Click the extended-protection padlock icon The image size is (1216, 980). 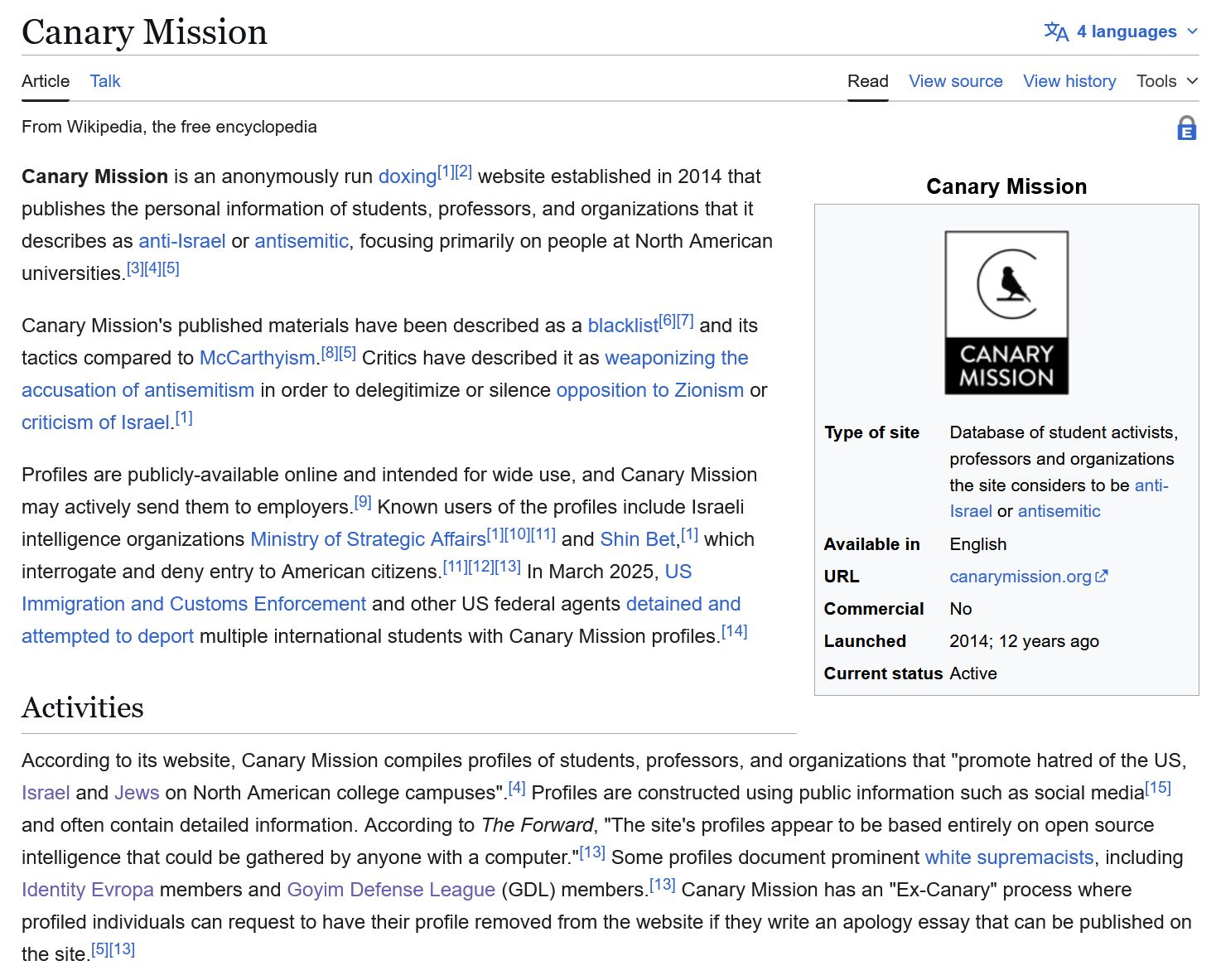(1187, 128)
